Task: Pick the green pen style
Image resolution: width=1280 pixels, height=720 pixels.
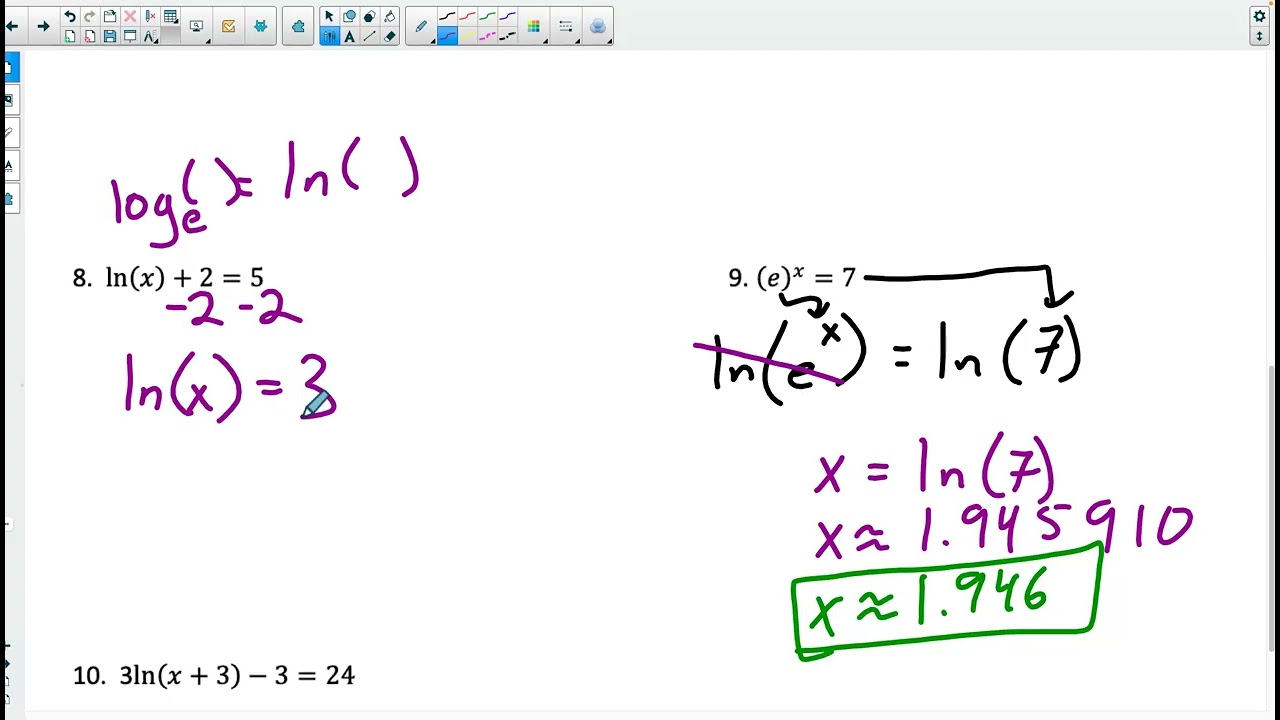Action: [487, 17]
